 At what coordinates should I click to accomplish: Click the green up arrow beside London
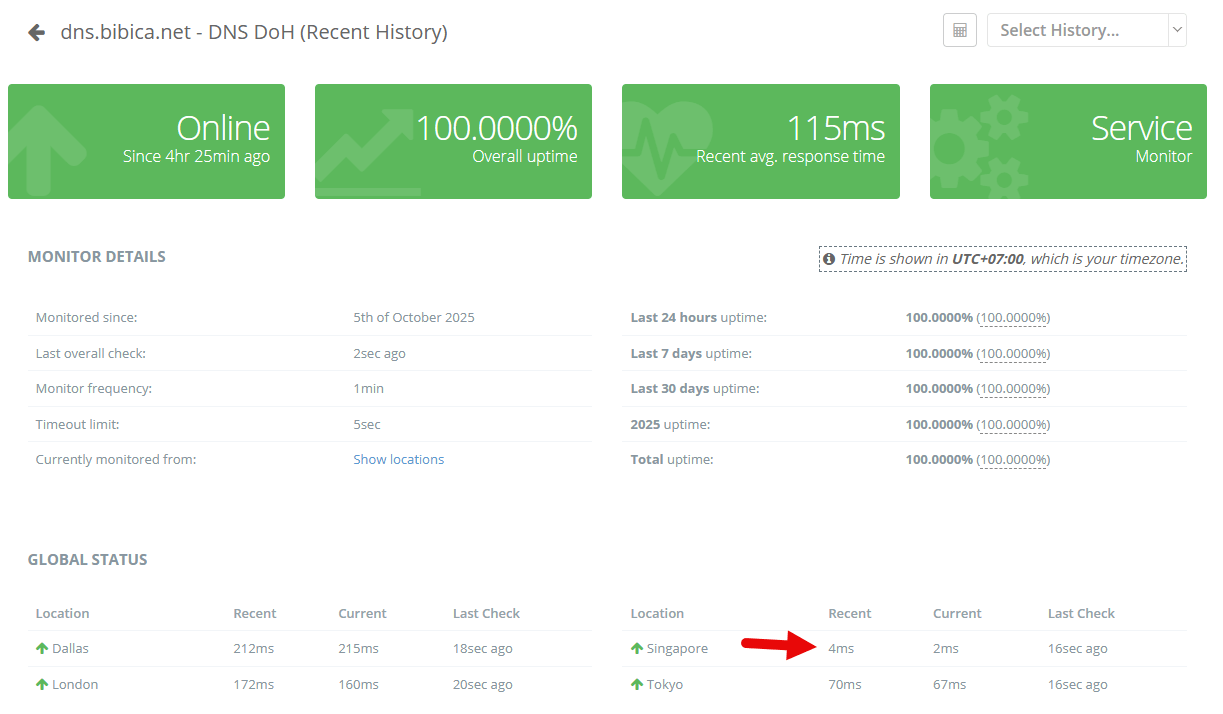coord(42,685)
